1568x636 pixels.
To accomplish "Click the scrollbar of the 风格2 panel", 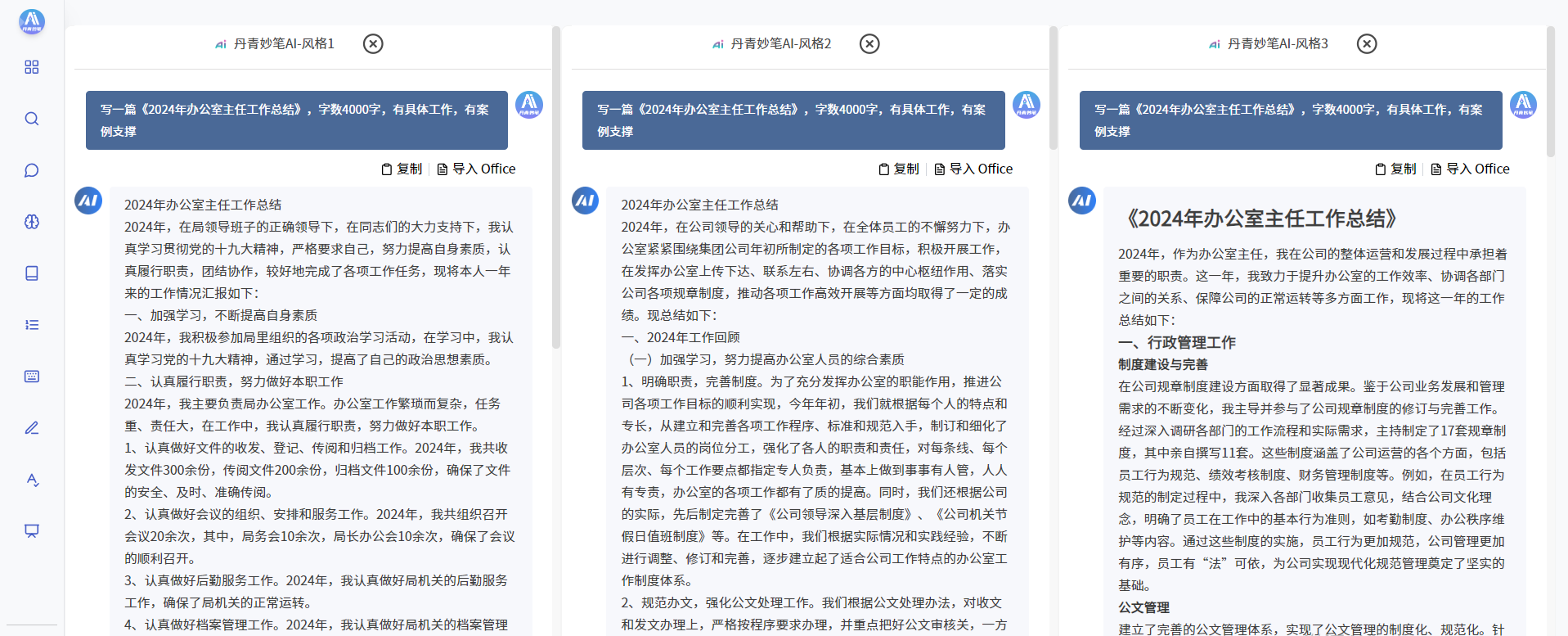I will pyautogui.click(x=1054, y=88).
